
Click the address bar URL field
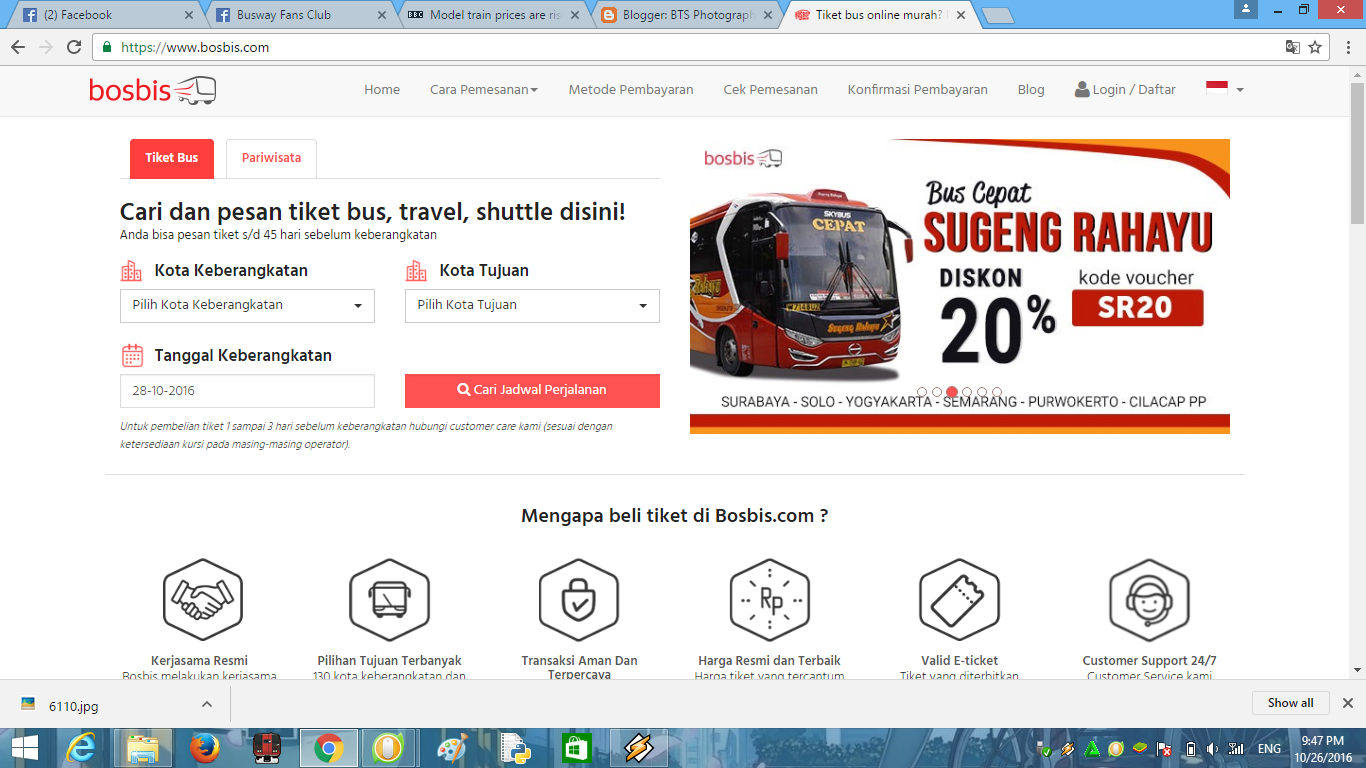tap(690, 47)
